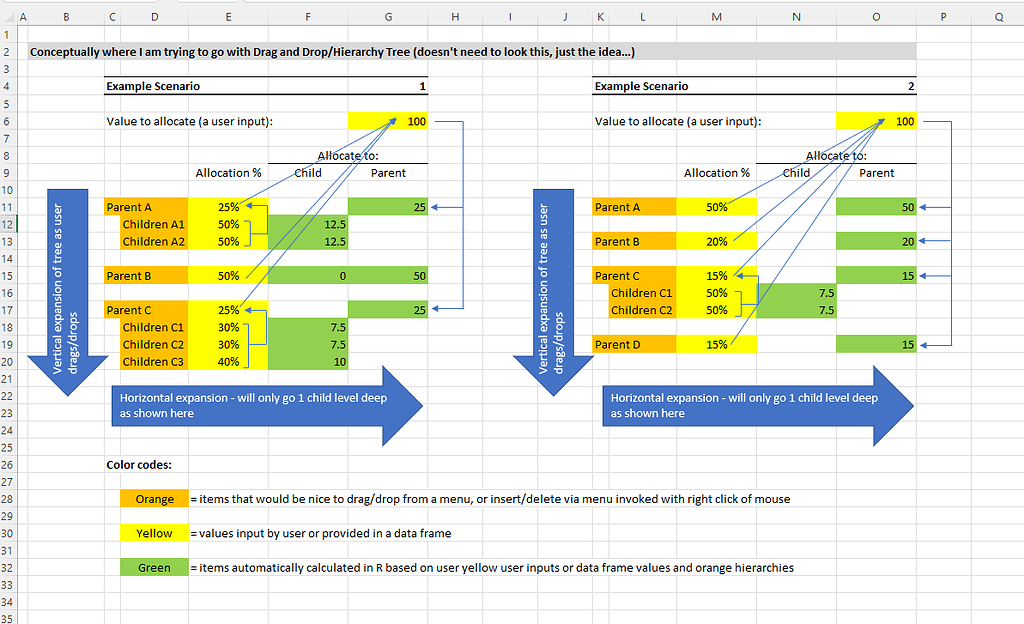Click the orange color swatch in the legend

click(x=153, y=498)
